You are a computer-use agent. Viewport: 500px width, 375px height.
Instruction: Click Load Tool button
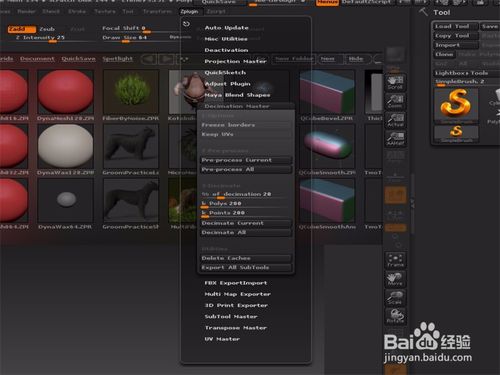coord(455,26)
